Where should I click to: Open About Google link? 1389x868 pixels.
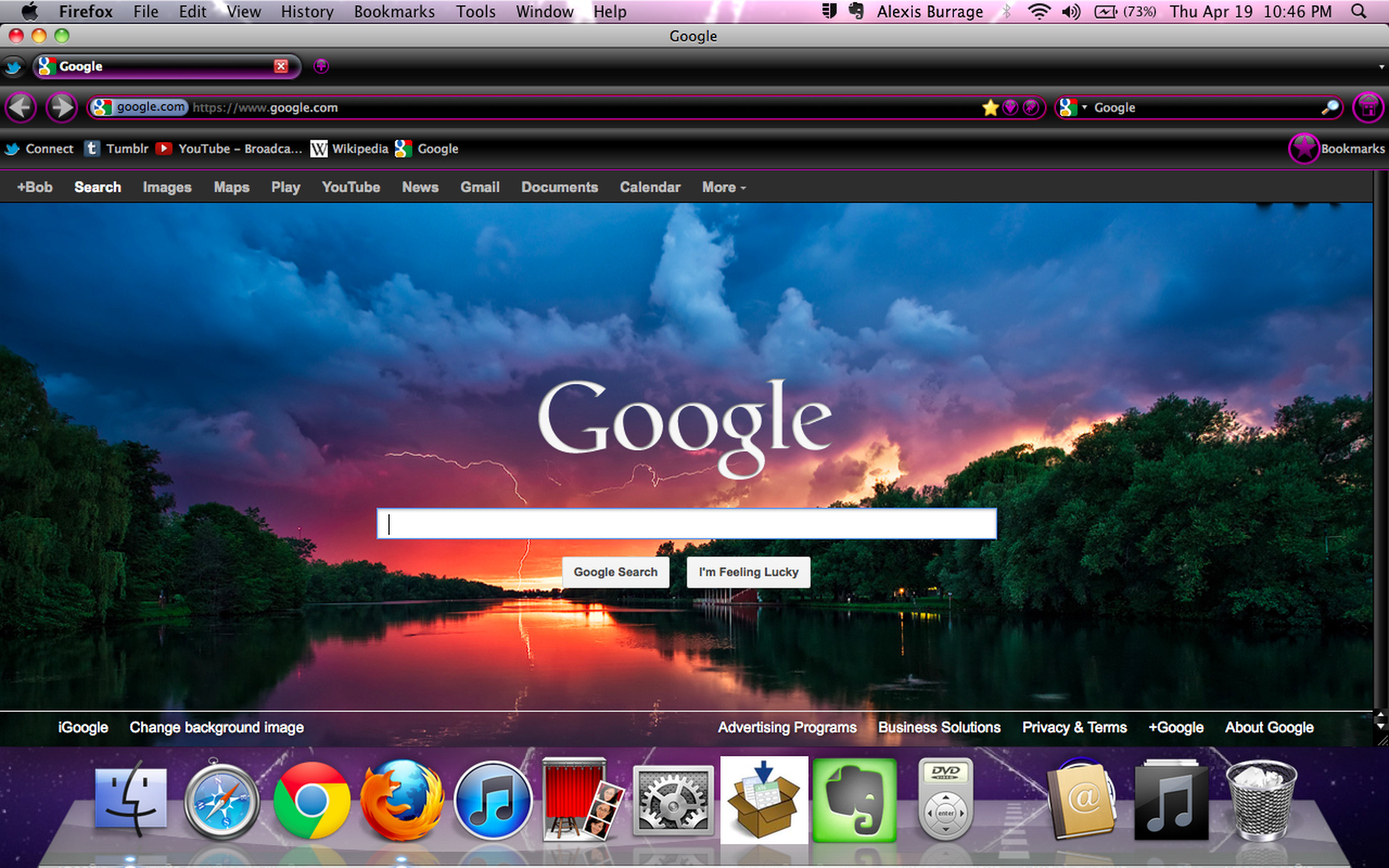[x=1269, y=727]
